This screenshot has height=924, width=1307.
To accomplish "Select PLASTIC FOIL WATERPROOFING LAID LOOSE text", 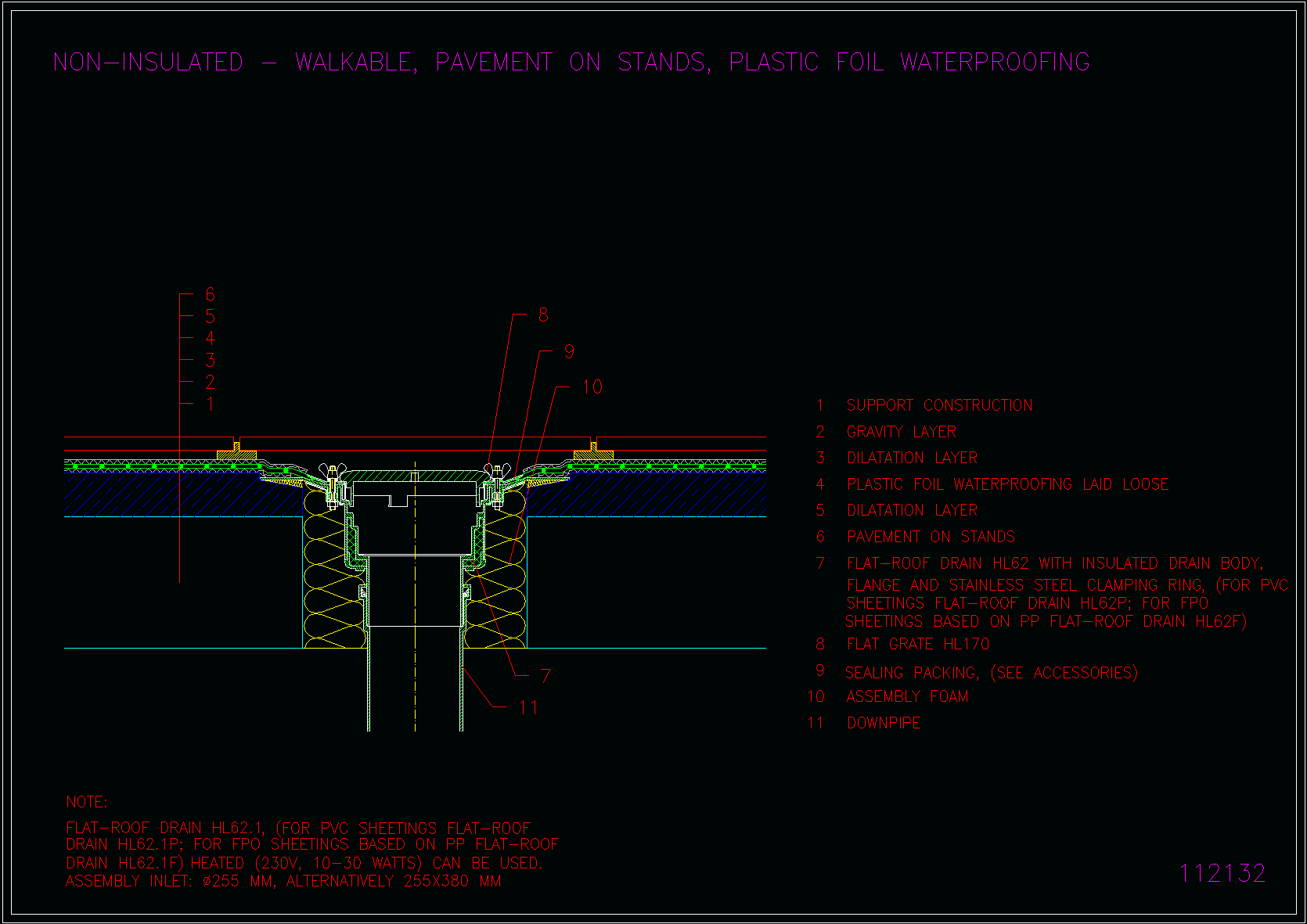I will (x=1007, y=484).
